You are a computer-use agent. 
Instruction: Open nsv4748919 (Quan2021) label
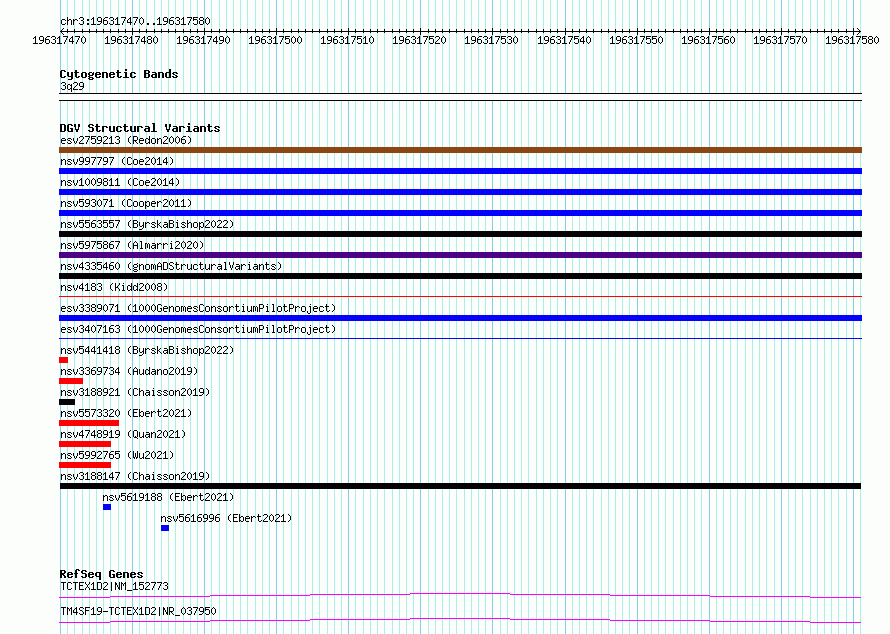click(x=123, y=434)
